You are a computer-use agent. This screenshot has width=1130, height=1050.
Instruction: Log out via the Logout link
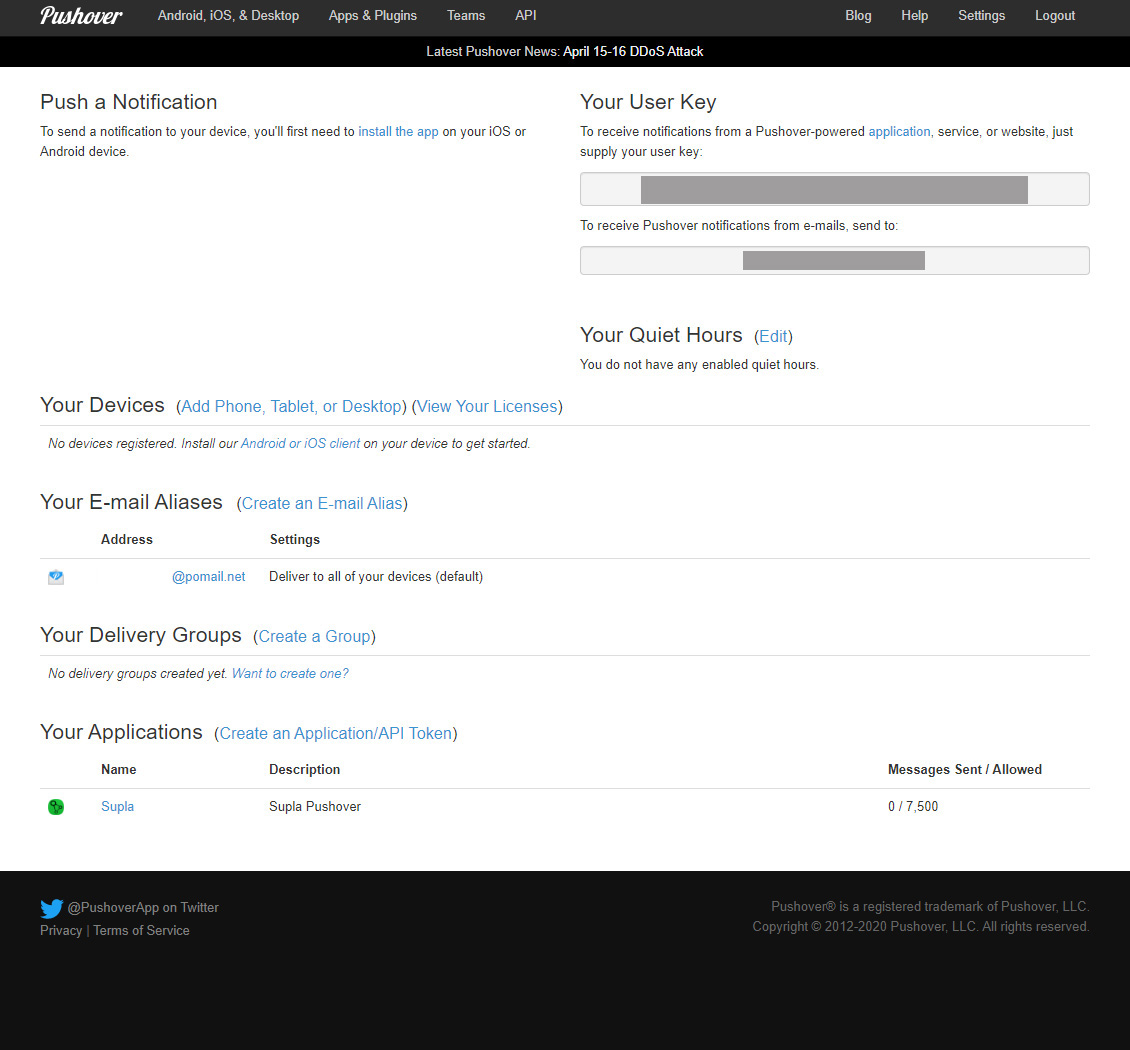(x=1055, y=15)
